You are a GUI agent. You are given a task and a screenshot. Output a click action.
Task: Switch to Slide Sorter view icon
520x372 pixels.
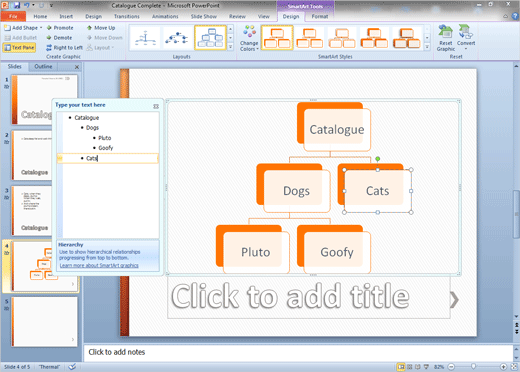coord(410,367)
